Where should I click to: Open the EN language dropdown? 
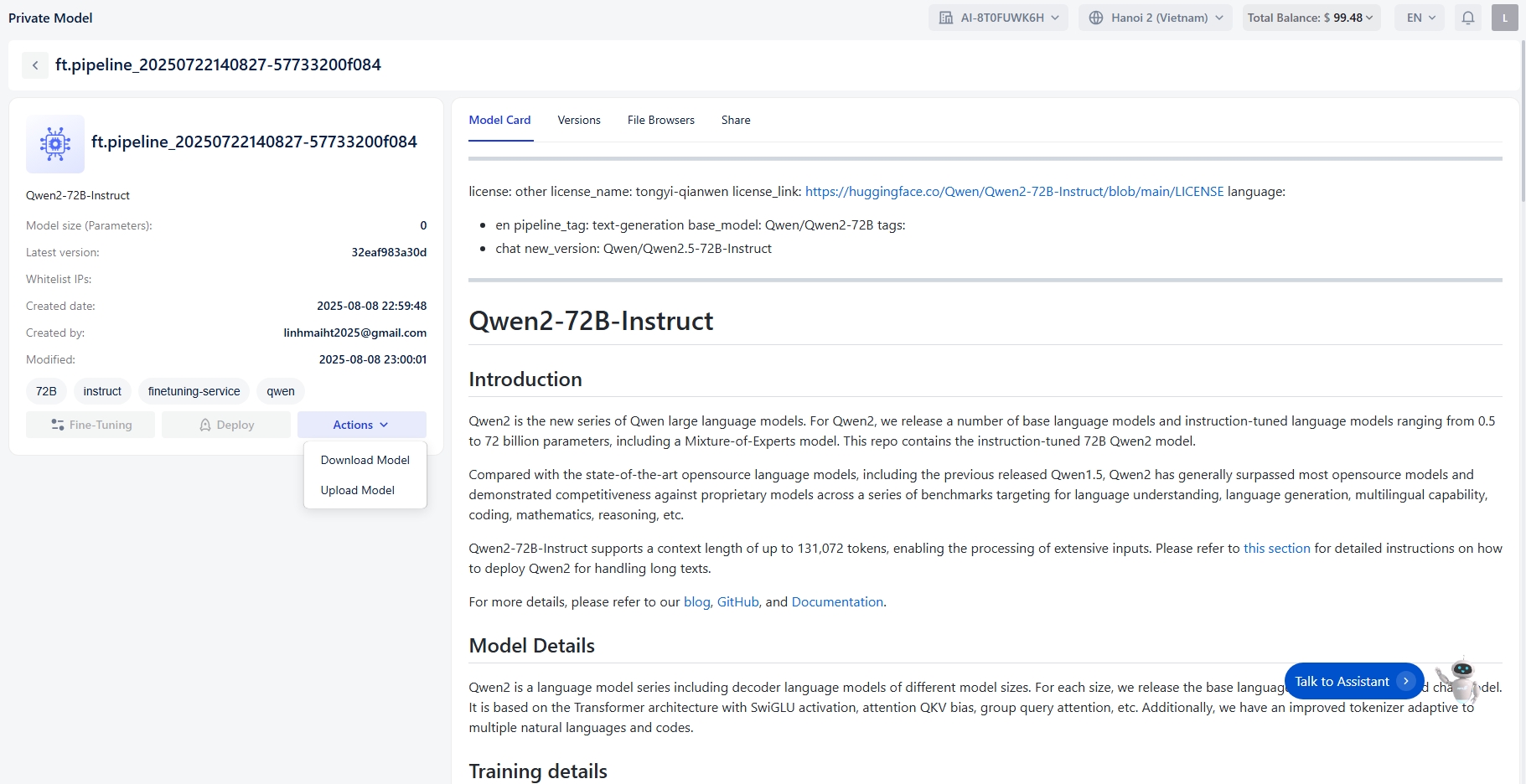[x=1420, y=18]
